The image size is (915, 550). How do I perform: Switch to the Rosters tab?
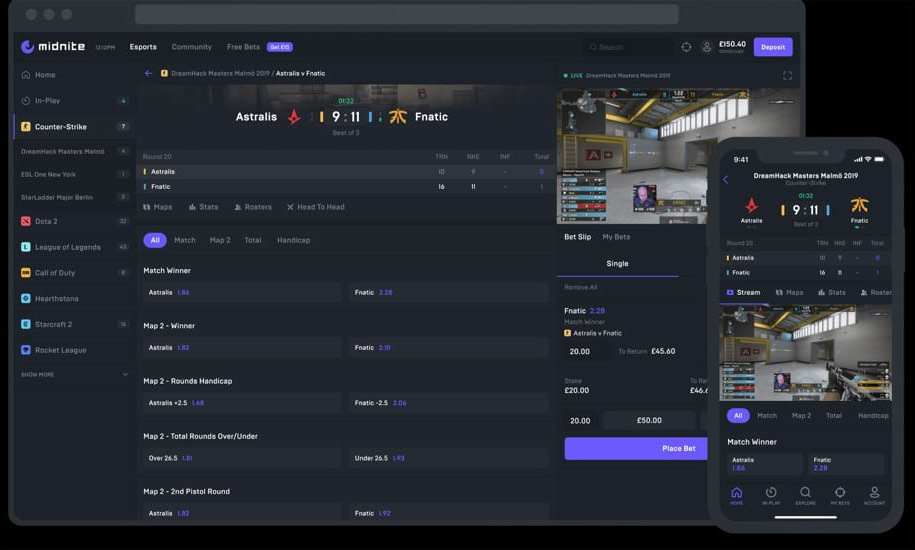pos(253,207)
